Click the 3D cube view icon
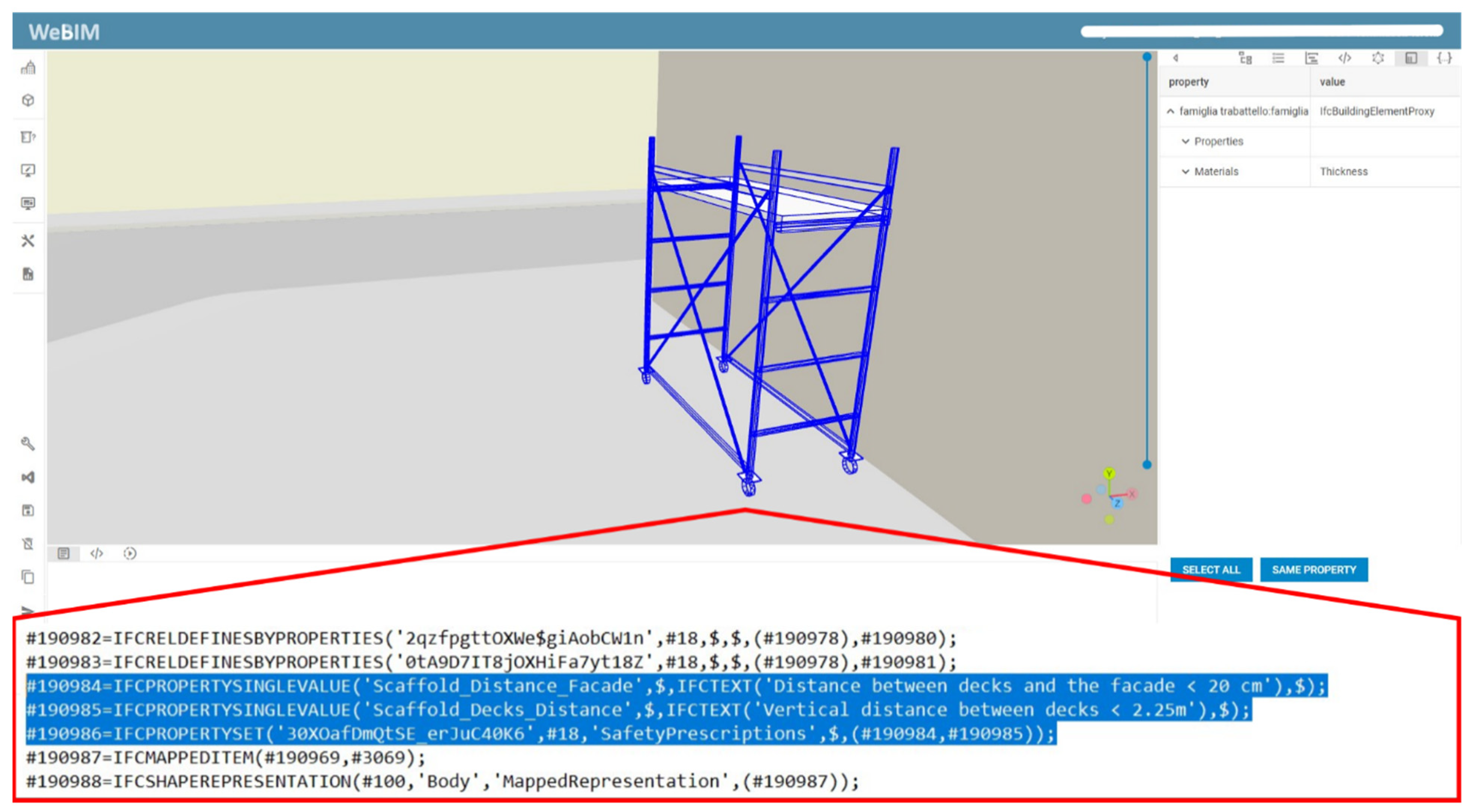1471x812 pixels. click(x=28, y=100)
